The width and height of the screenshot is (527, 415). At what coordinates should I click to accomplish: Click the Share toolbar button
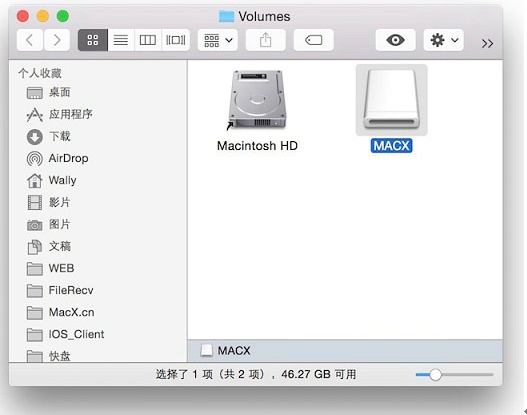tap(266, 40)
